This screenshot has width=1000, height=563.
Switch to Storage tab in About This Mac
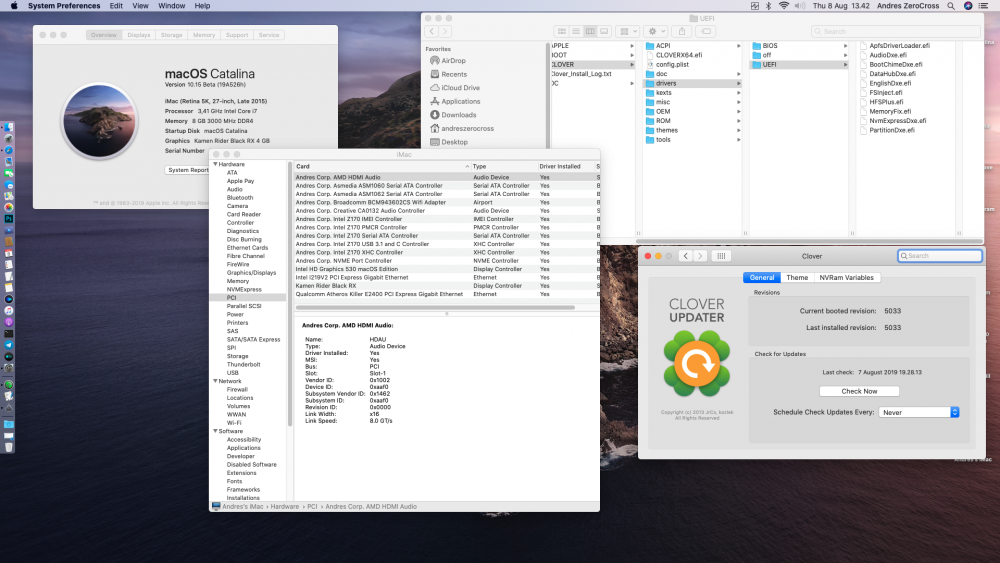point(172,35)
